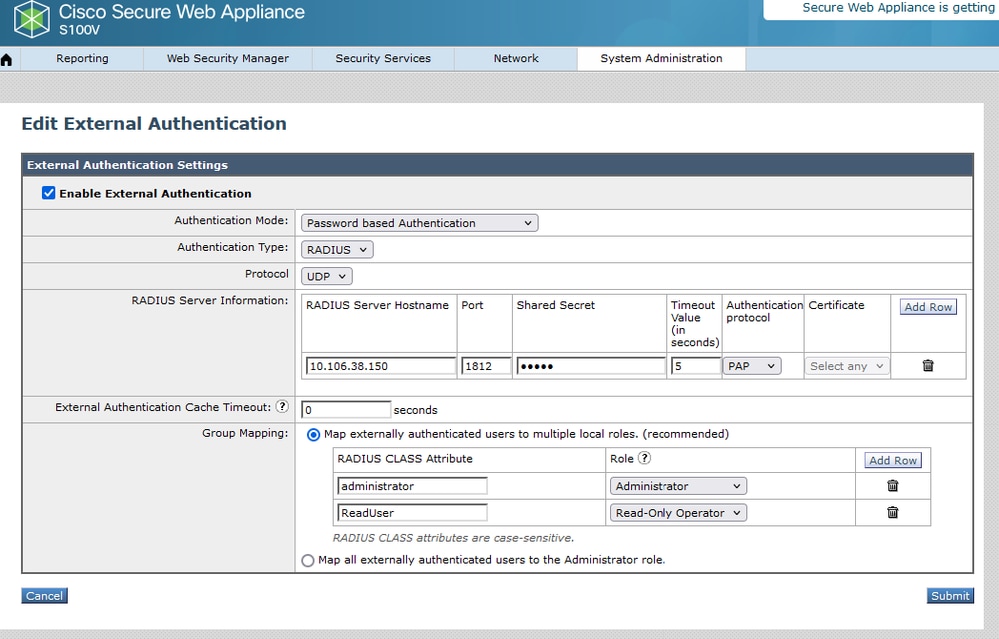Screen dimensions: 999x639
Task: Click the Port field showing 1812
Action: [x=486, y=366]
